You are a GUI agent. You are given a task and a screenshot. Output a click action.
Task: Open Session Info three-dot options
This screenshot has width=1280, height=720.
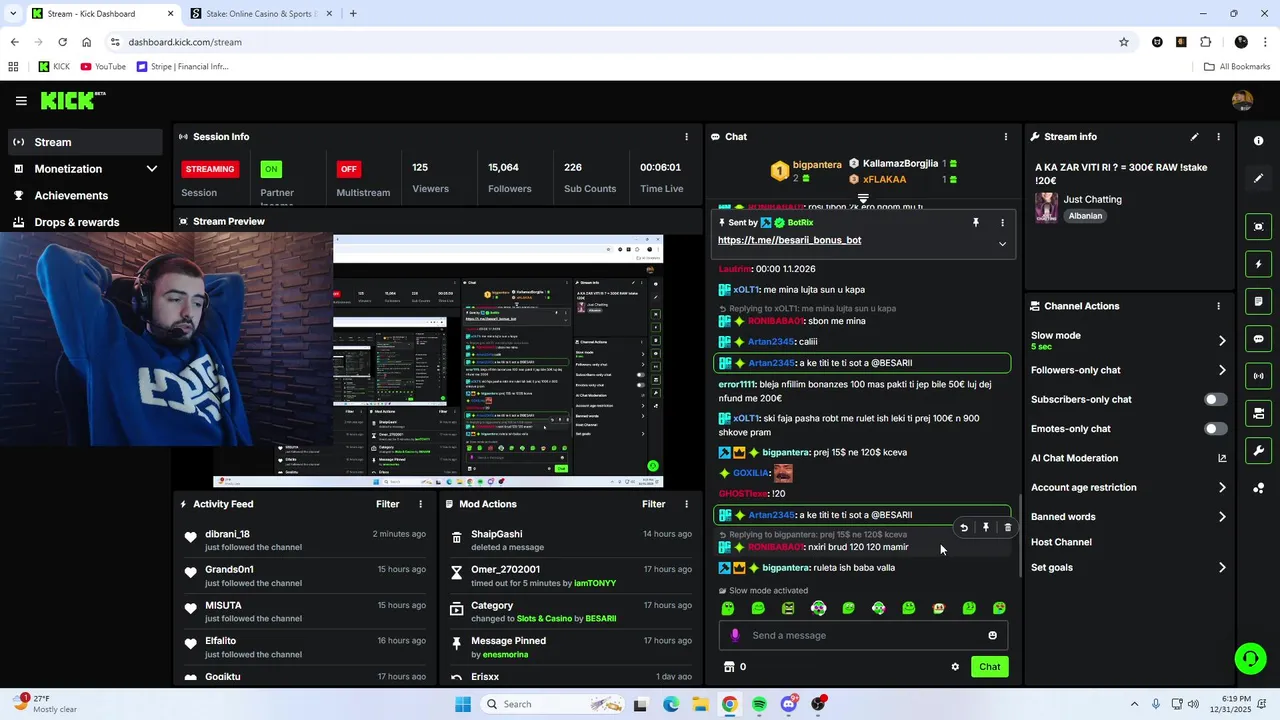point(686,137)
